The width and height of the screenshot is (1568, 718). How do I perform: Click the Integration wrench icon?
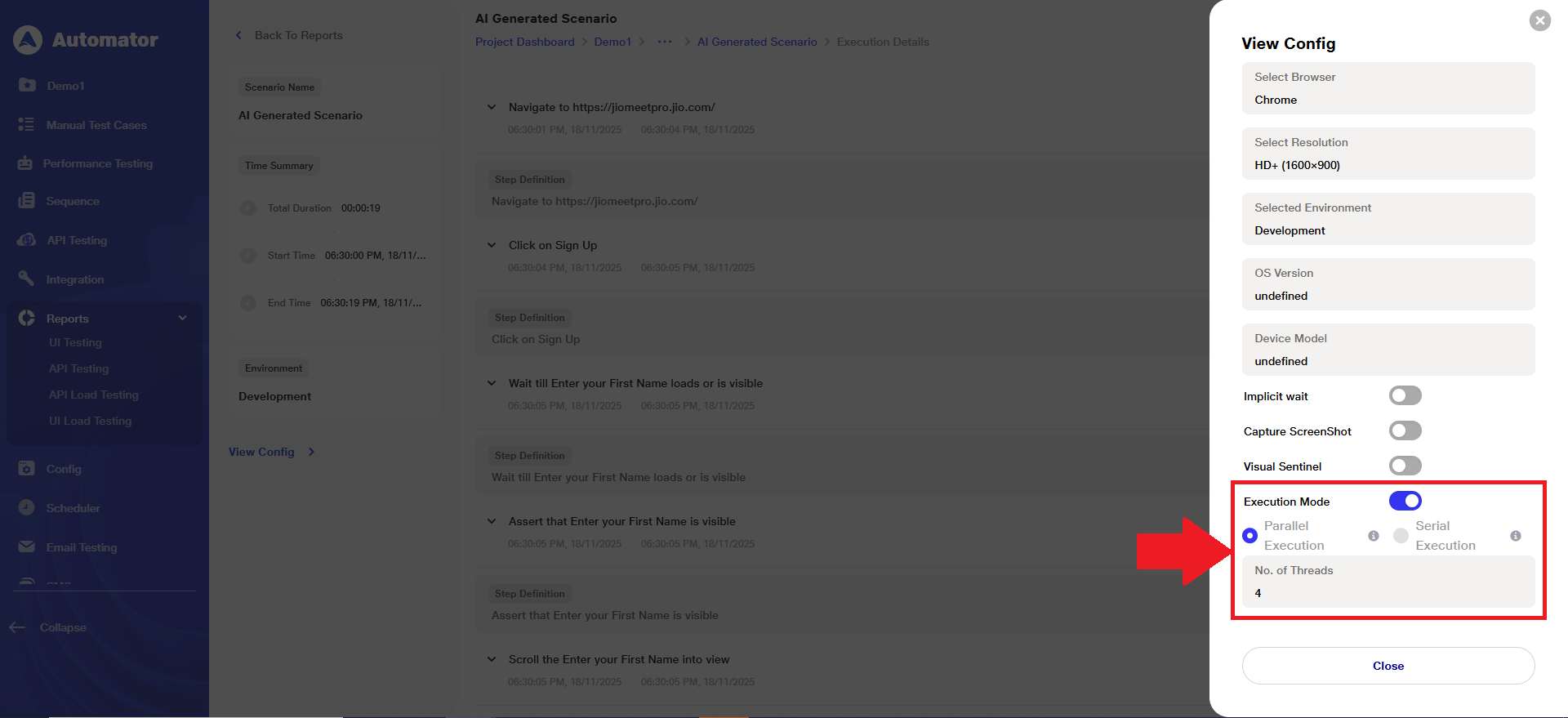coord(26,279)
